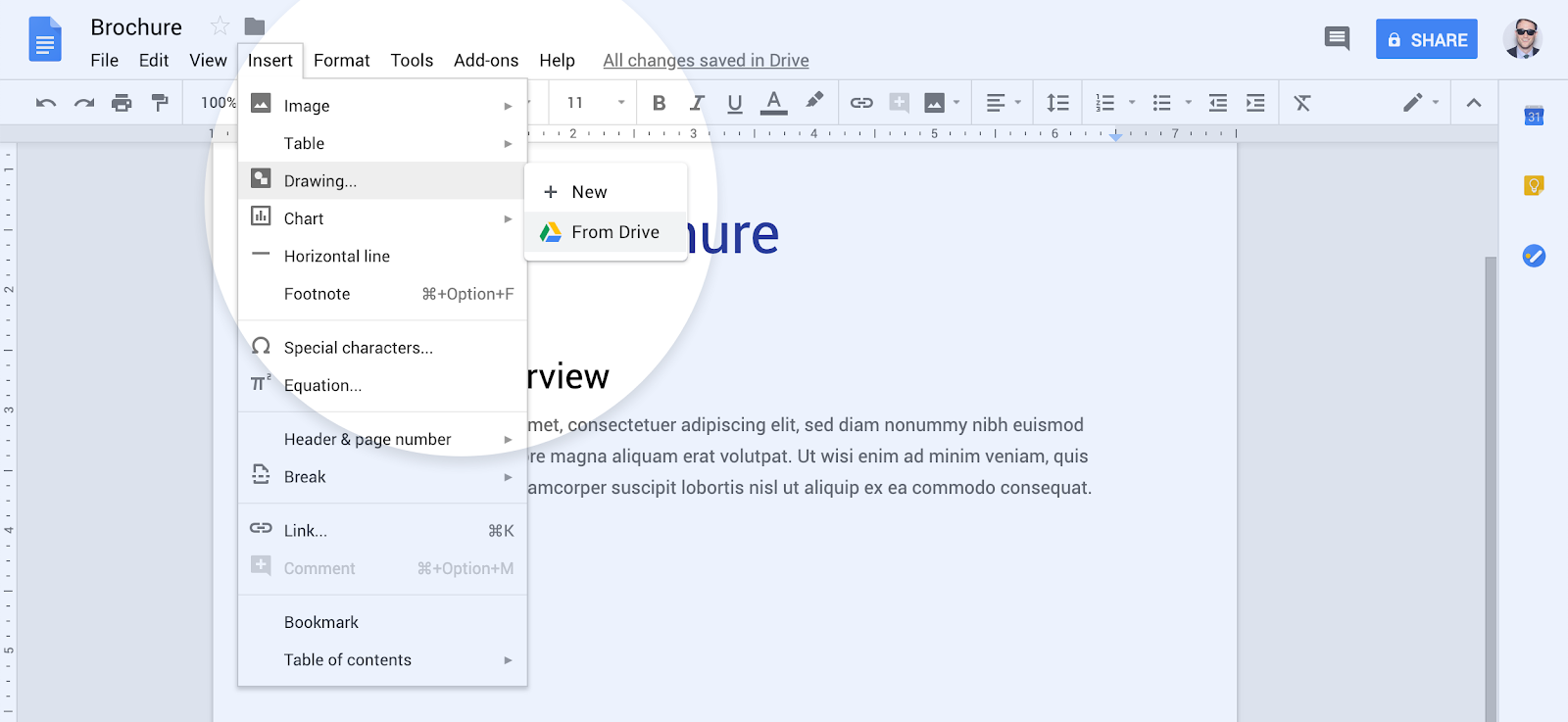The width and height of the screenshot is (1568, 722).
Task: Click the Insert link toolbar icon
Action: [861, 103]
